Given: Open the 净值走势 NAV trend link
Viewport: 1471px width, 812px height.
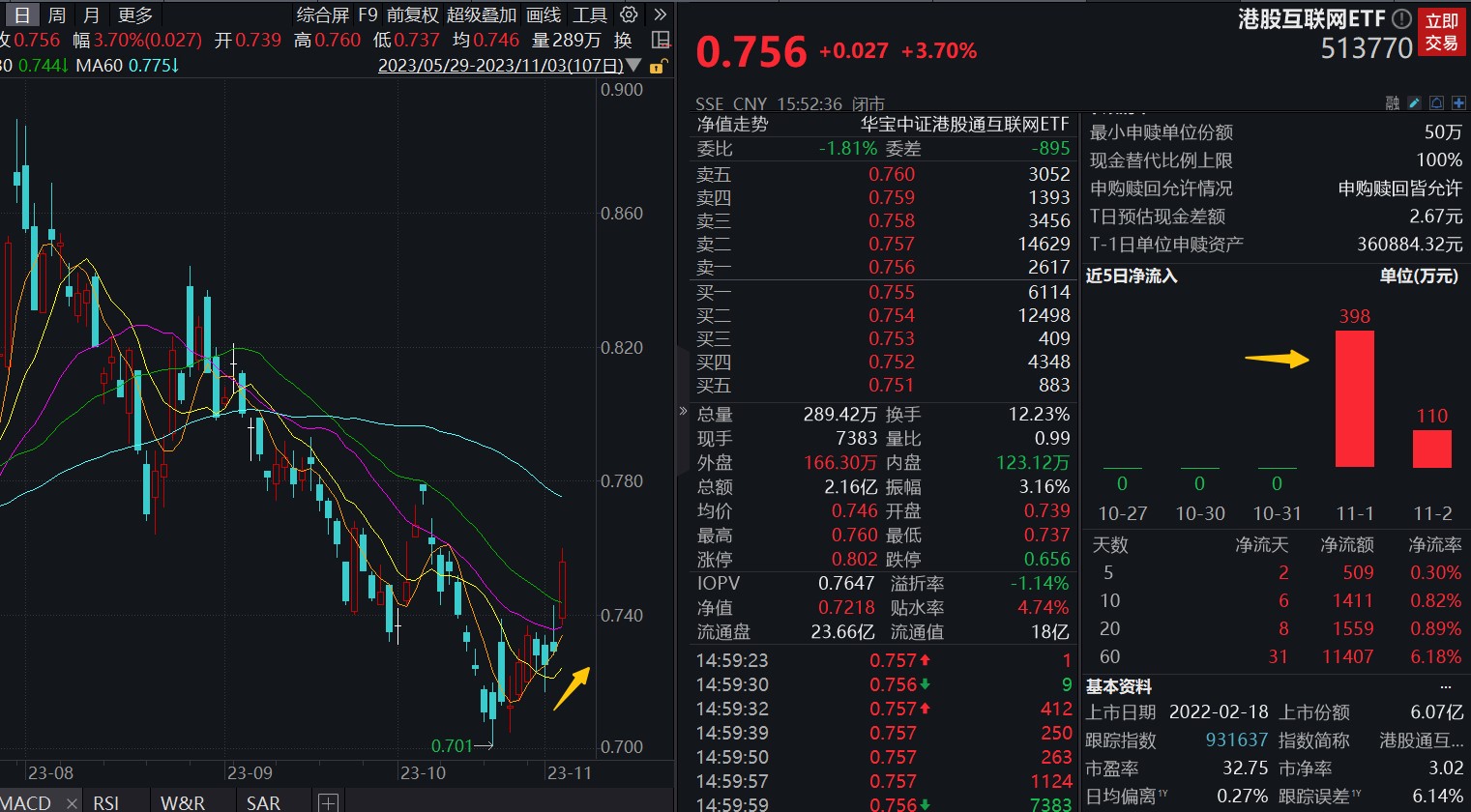Looking at the screenshot, I should [x=732, y=124].
